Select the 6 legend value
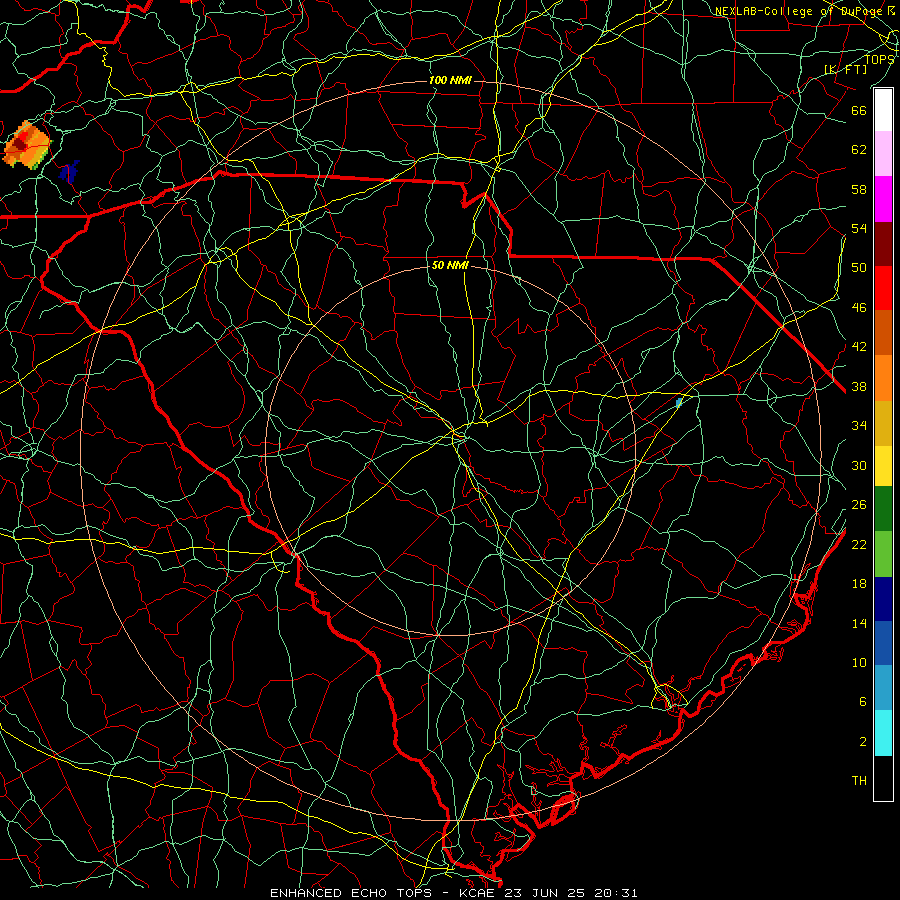 (862, 701)
